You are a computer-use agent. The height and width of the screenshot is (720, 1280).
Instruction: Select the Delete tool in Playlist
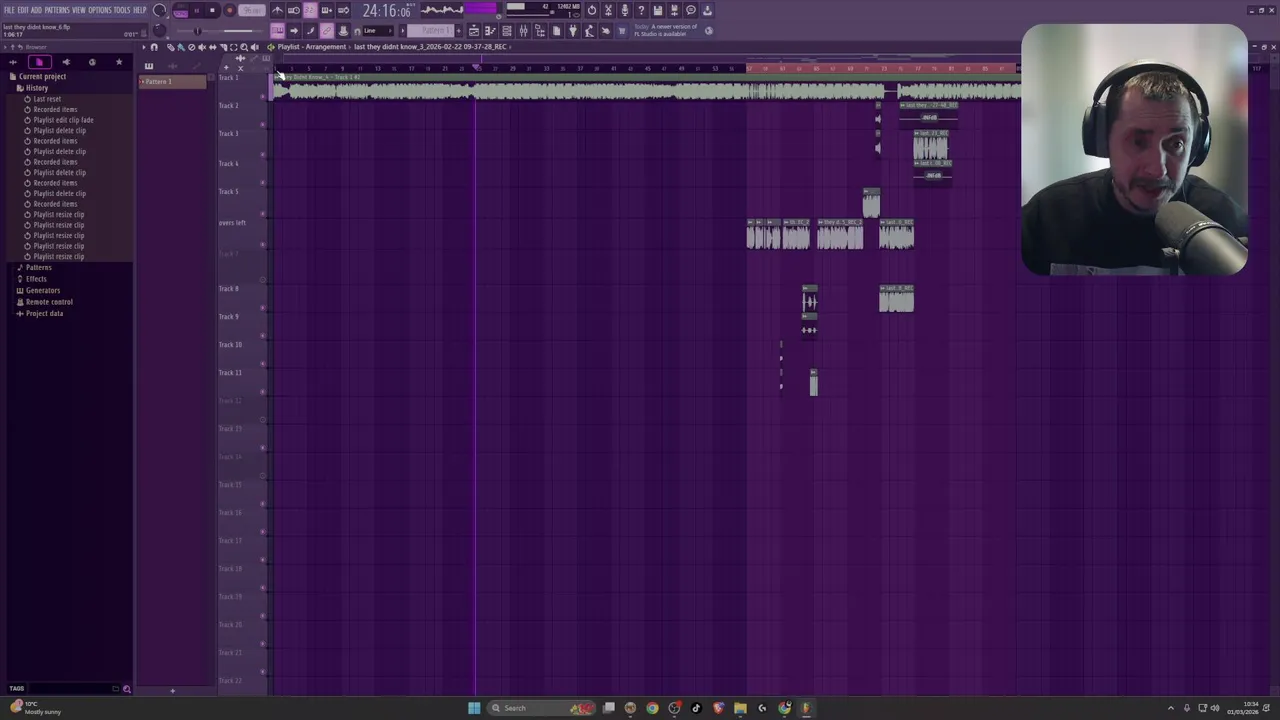click(x=192, y=47)
